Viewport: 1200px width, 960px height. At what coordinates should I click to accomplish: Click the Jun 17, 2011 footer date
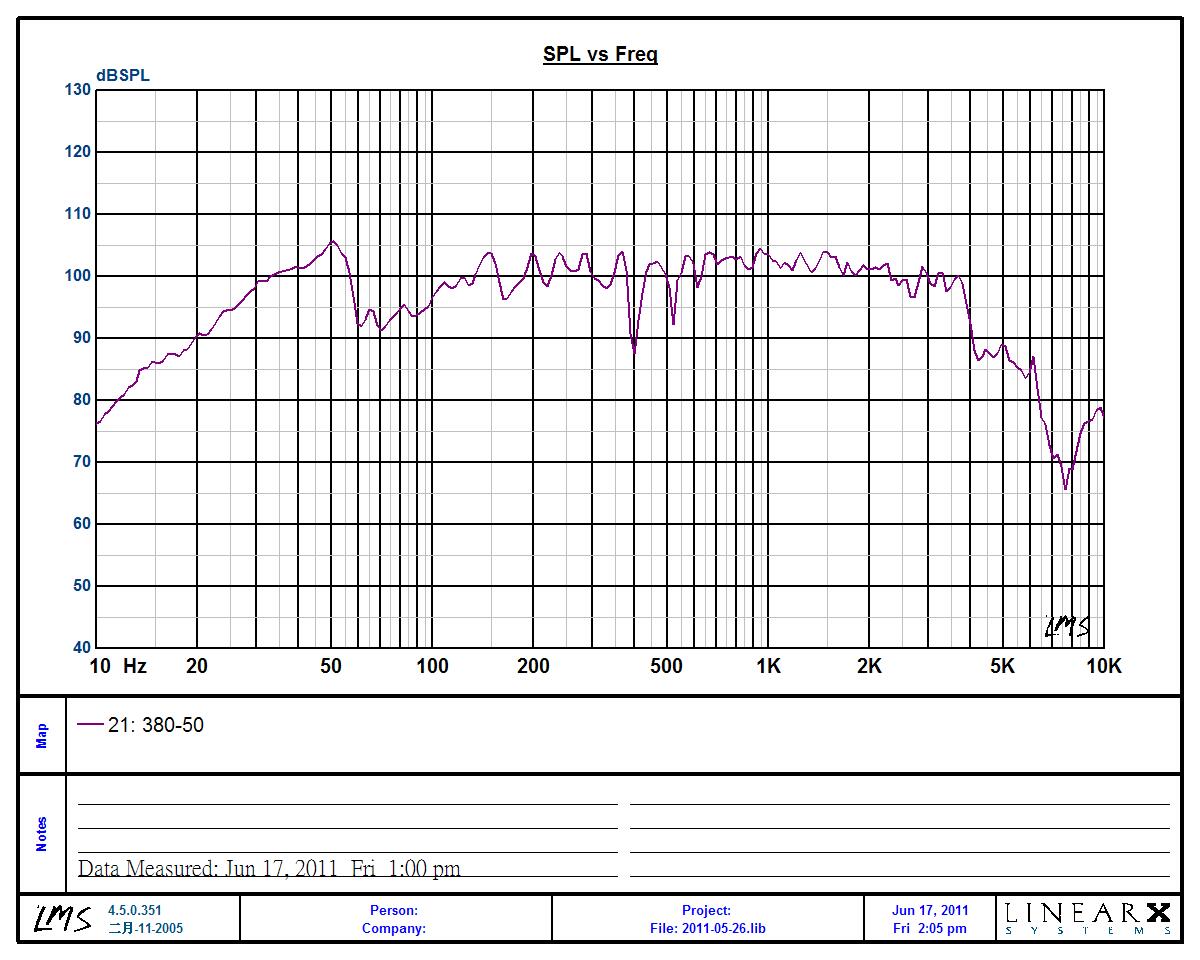929,910
